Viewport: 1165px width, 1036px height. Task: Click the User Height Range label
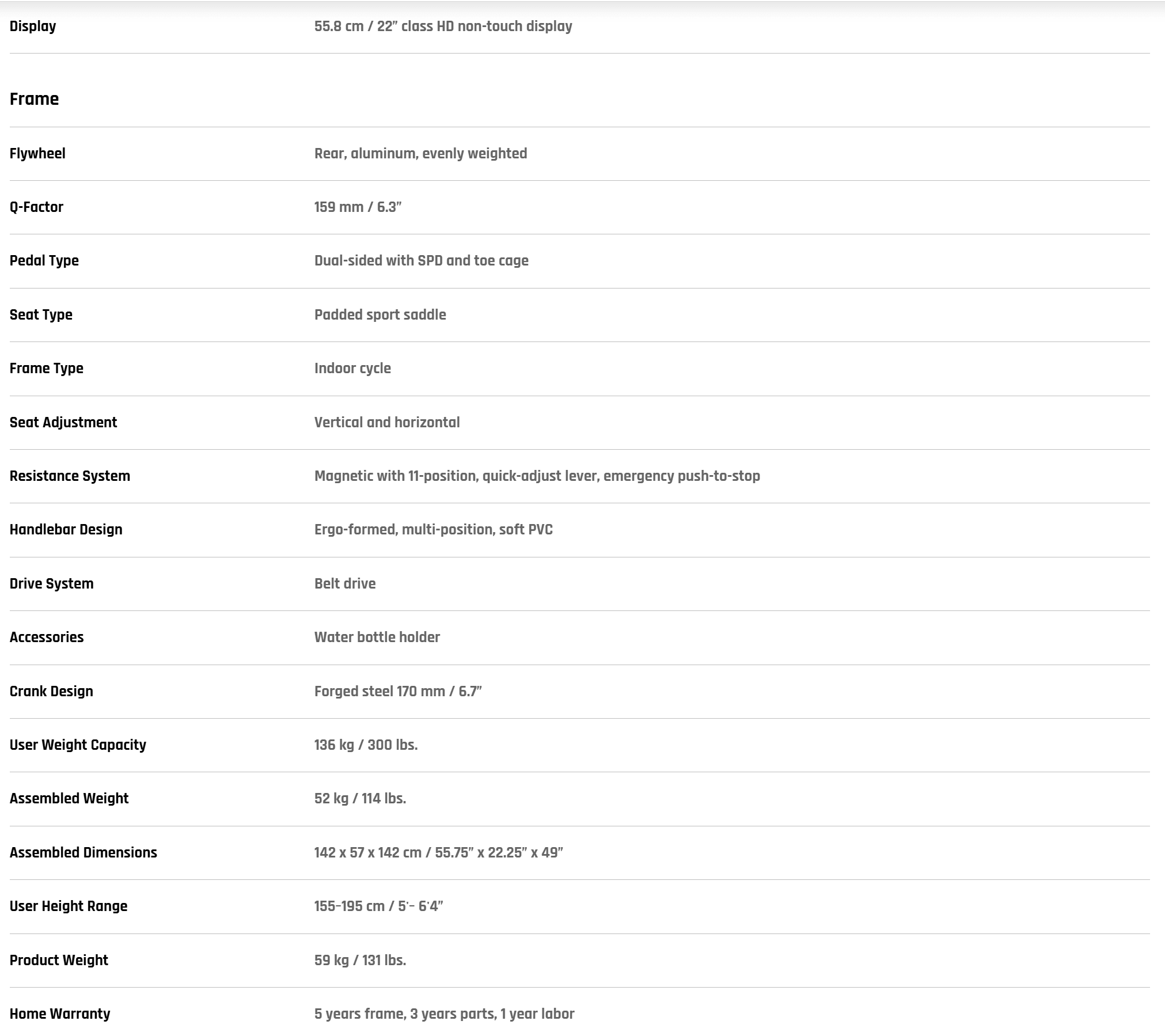coord(69,906)
